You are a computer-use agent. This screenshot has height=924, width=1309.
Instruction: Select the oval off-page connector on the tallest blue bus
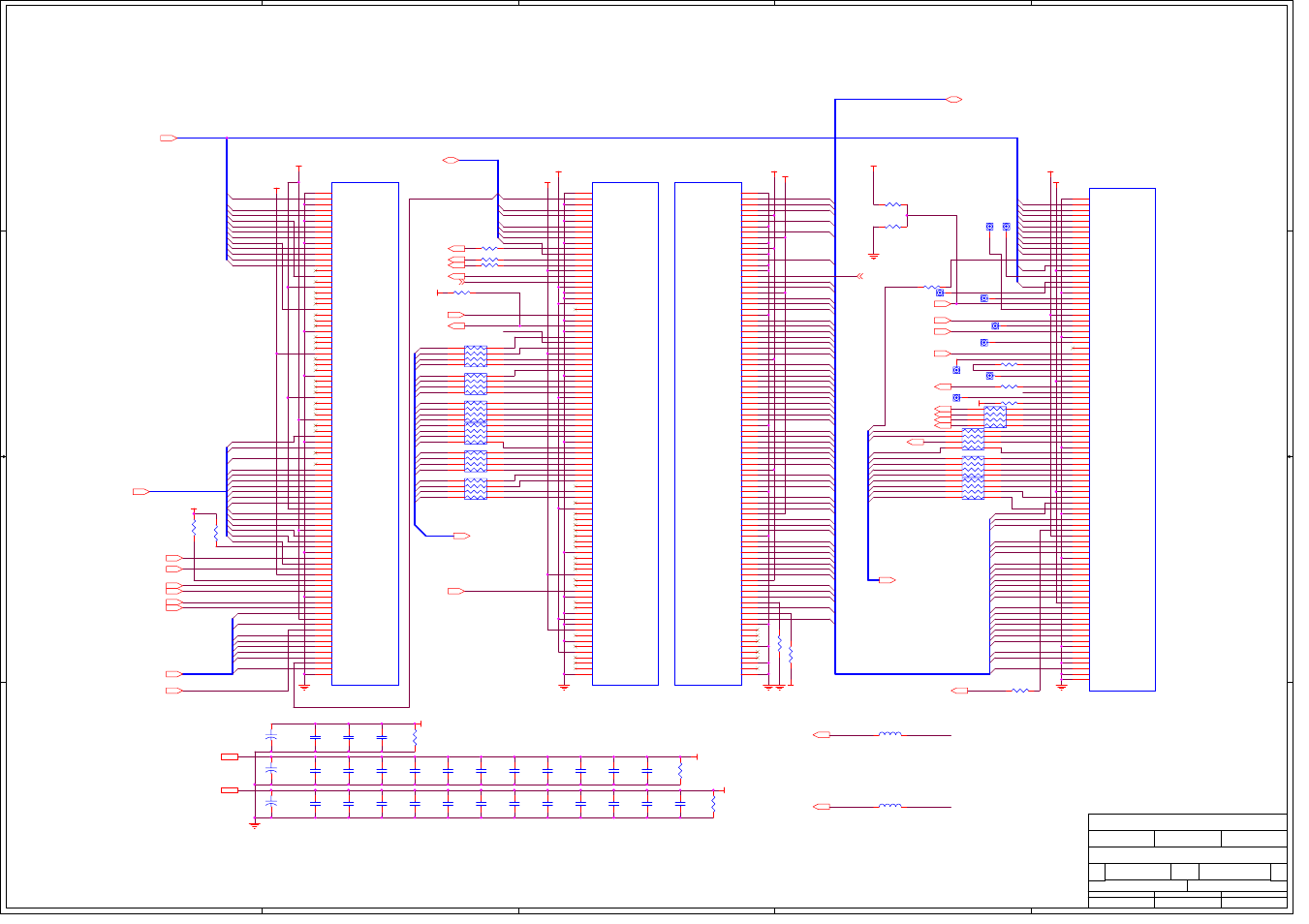point(953,100)
